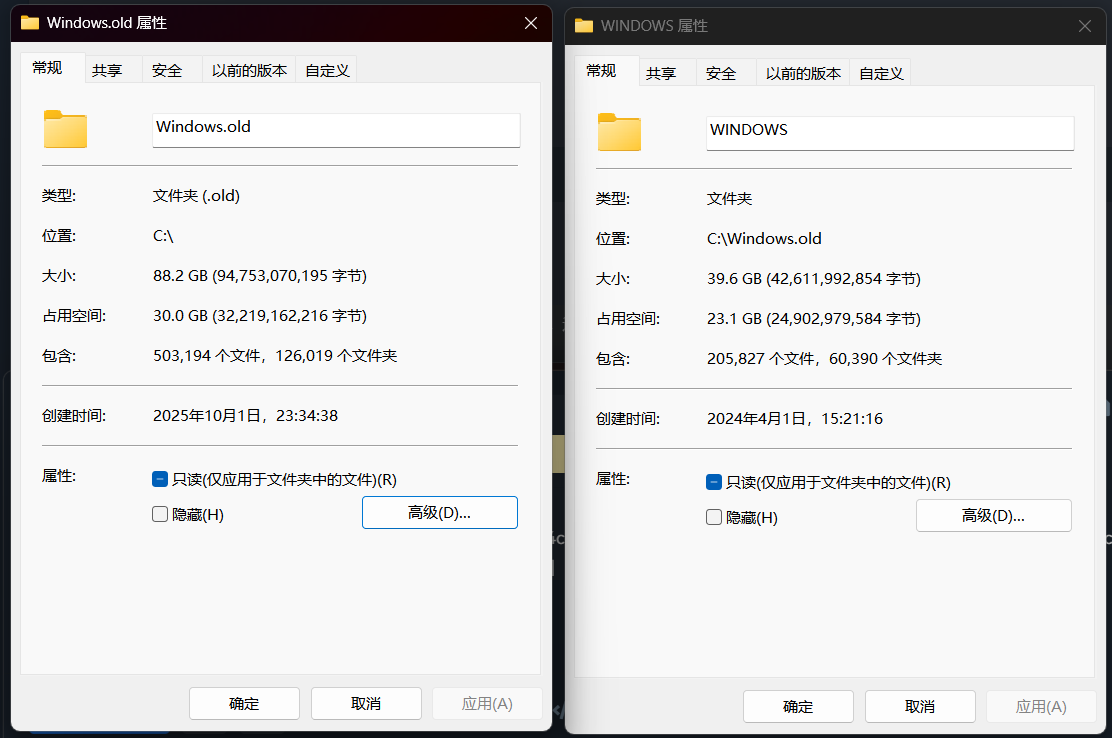
Task: Select 以前的版本 tab in Windows.old 属性
Action: [249, 70]
